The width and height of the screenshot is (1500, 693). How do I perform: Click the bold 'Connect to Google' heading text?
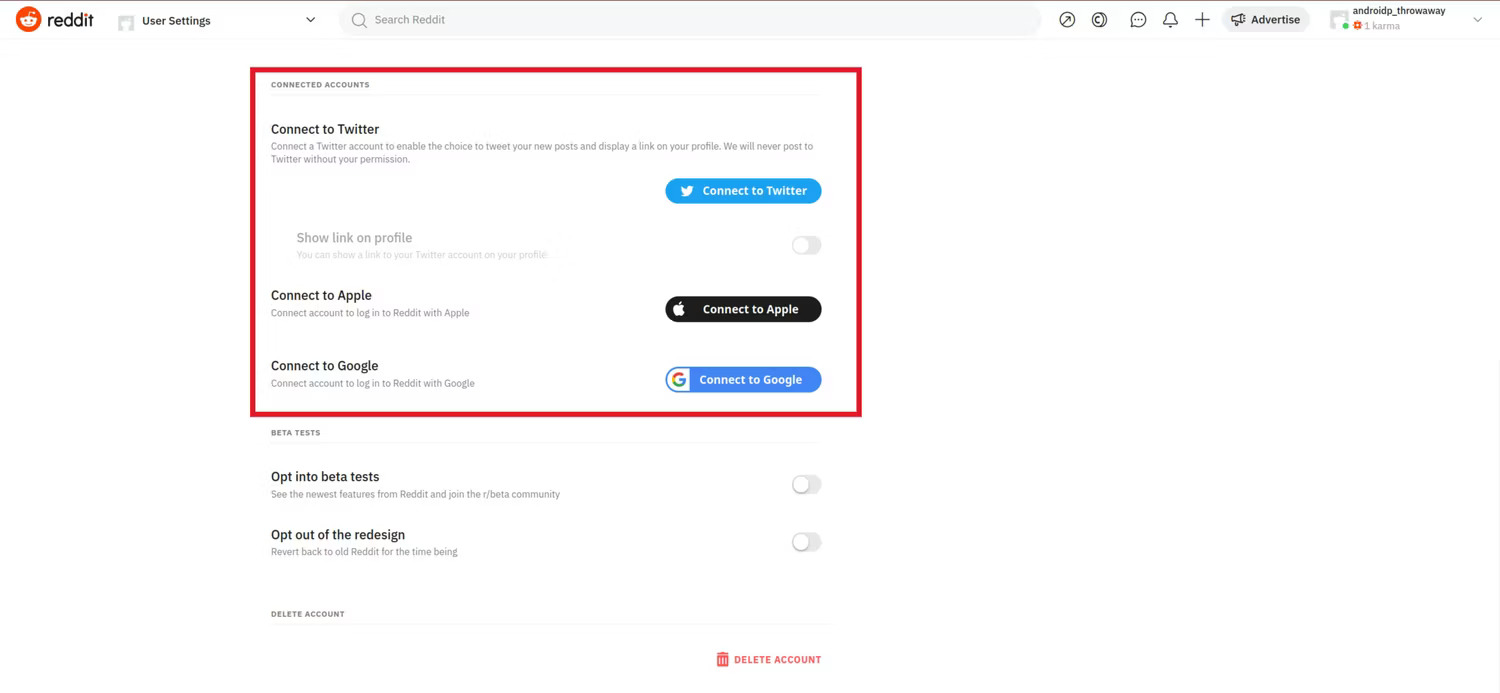click(324, 366)
